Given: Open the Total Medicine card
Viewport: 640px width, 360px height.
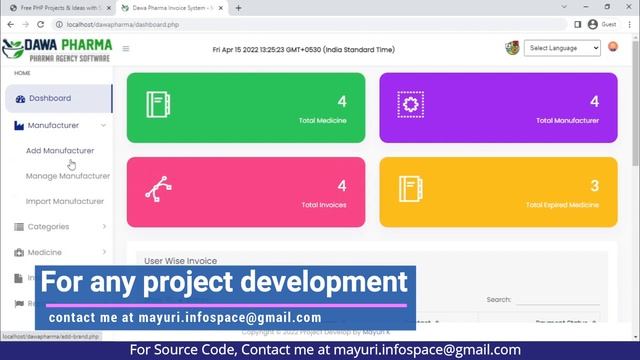Looking at the screenshot, I should click(246, 108).
